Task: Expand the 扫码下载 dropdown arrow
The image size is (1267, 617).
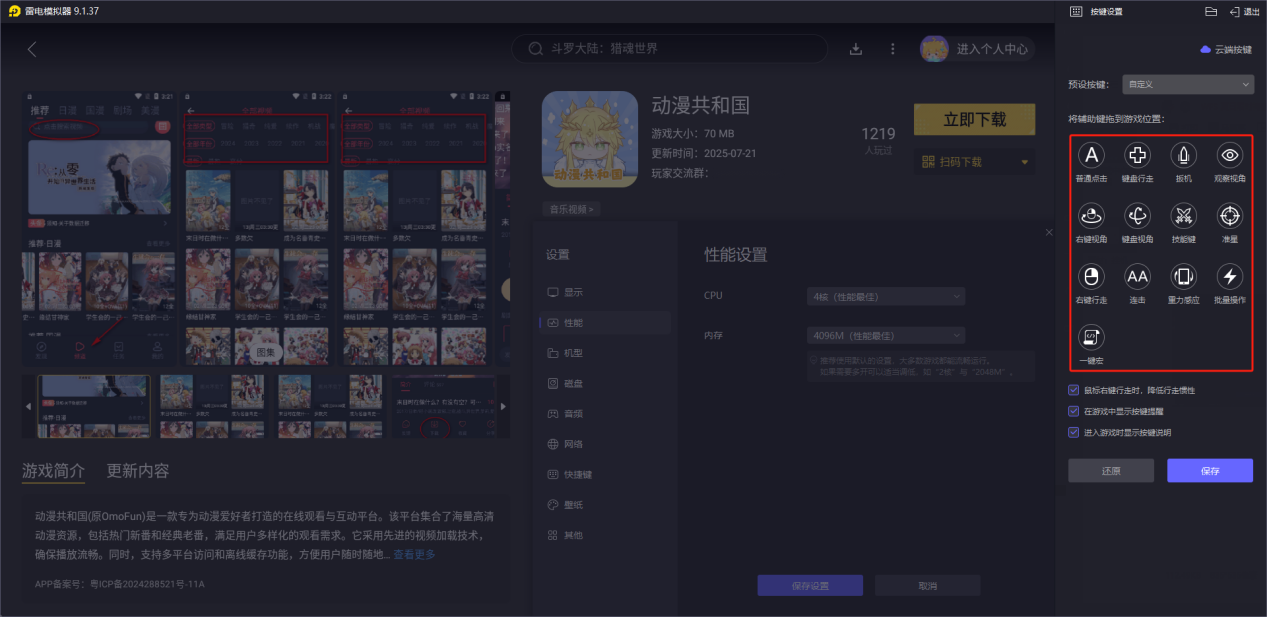Action: (x=1025, y=162)
